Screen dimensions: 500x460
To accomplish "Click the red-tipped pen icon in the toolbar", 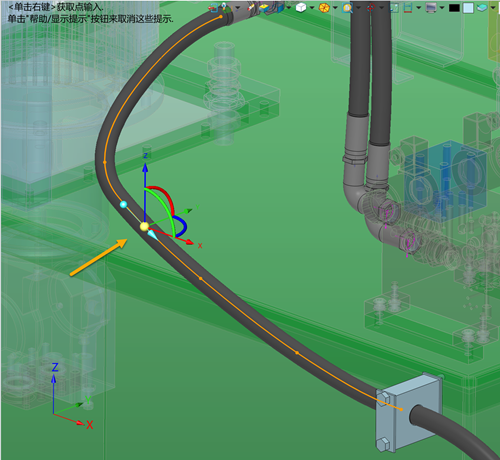I will tap(251, 7).
